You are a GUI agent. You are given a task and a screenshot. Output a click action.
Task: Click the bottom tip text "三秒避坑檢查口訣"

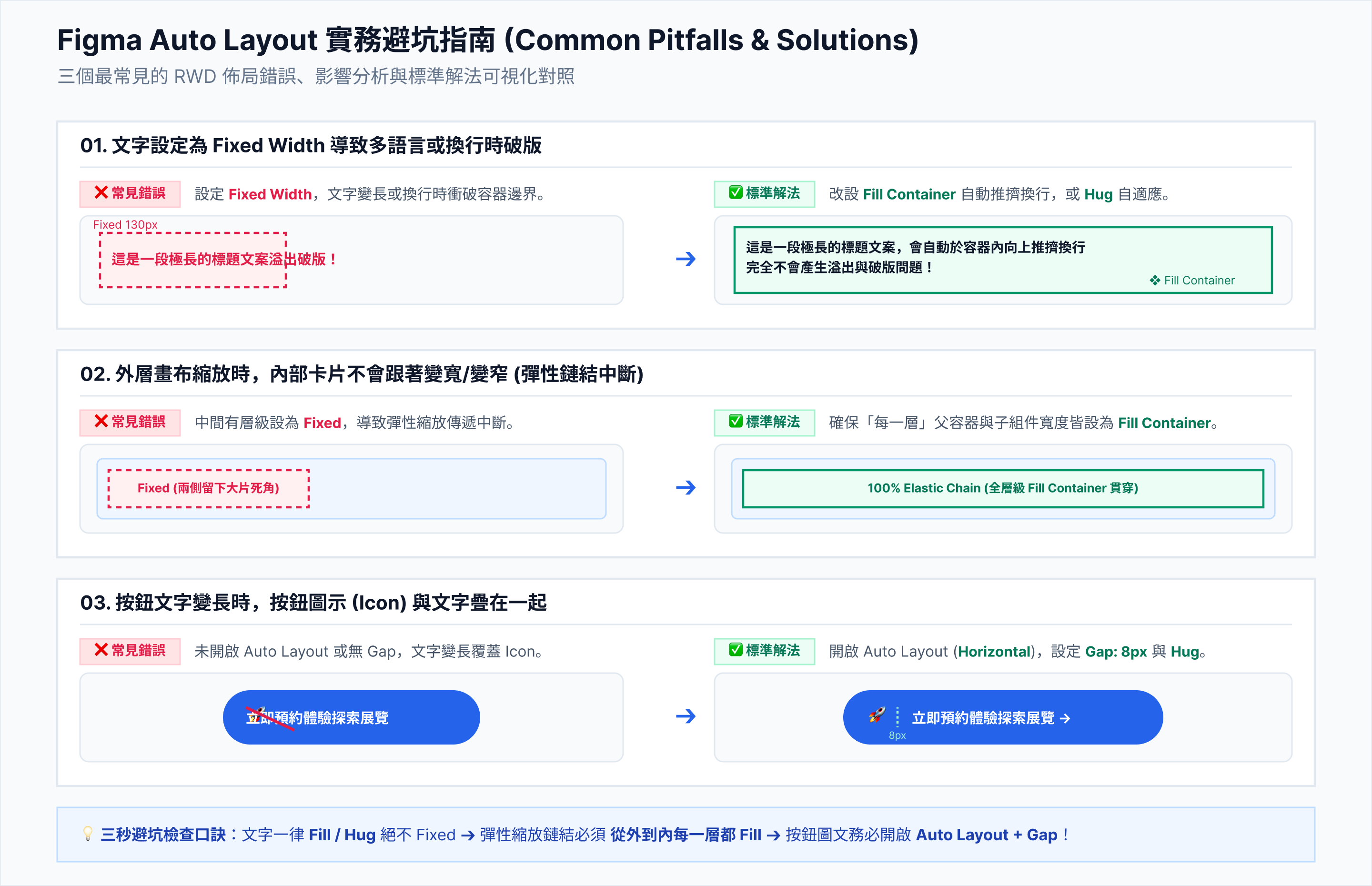point(163,834)
